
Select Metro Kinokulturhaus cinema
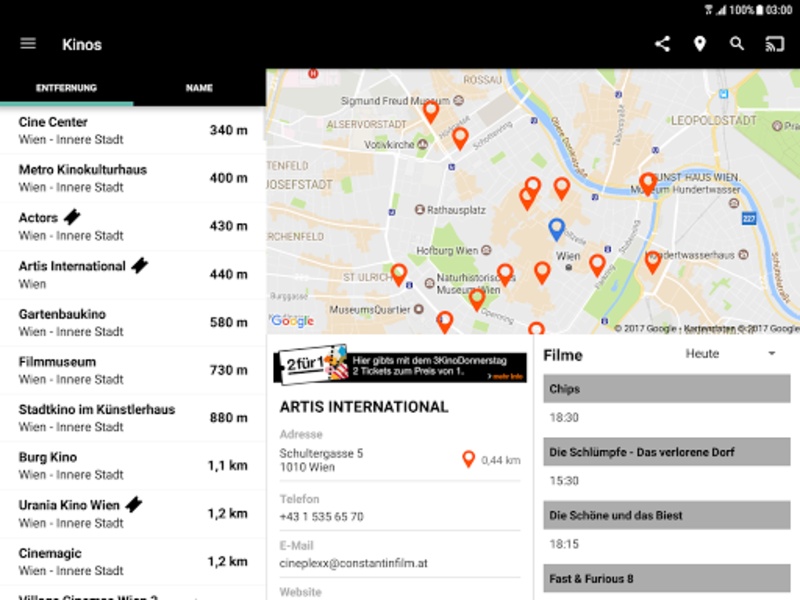(x=133, y=178)
